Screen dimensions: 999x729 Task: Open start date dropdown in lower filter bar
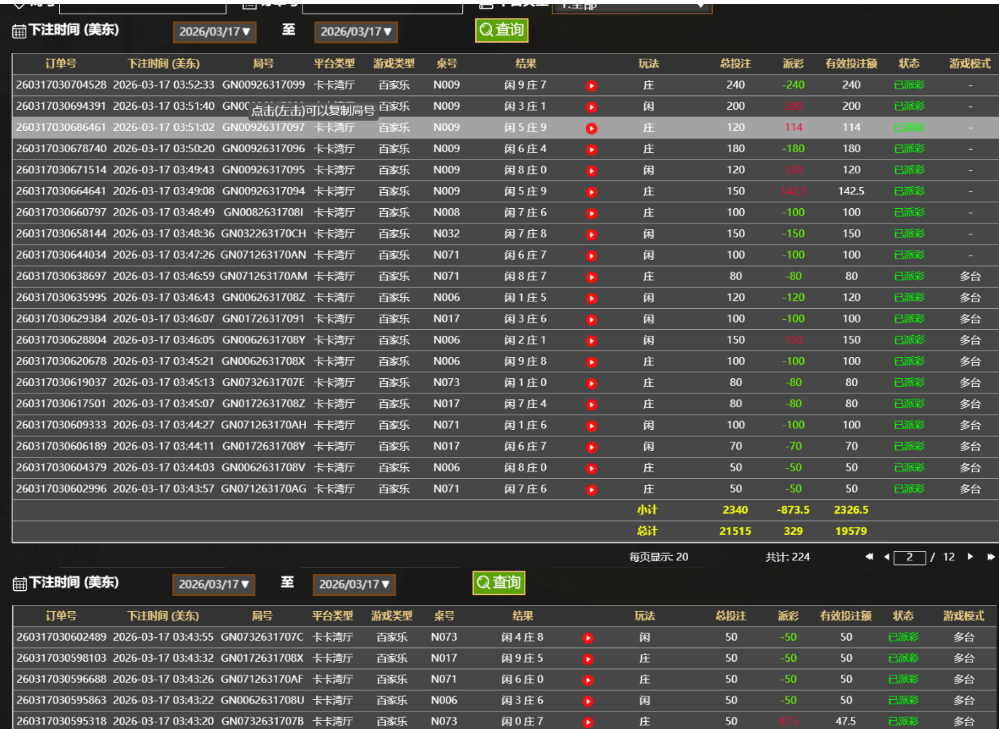214,584
